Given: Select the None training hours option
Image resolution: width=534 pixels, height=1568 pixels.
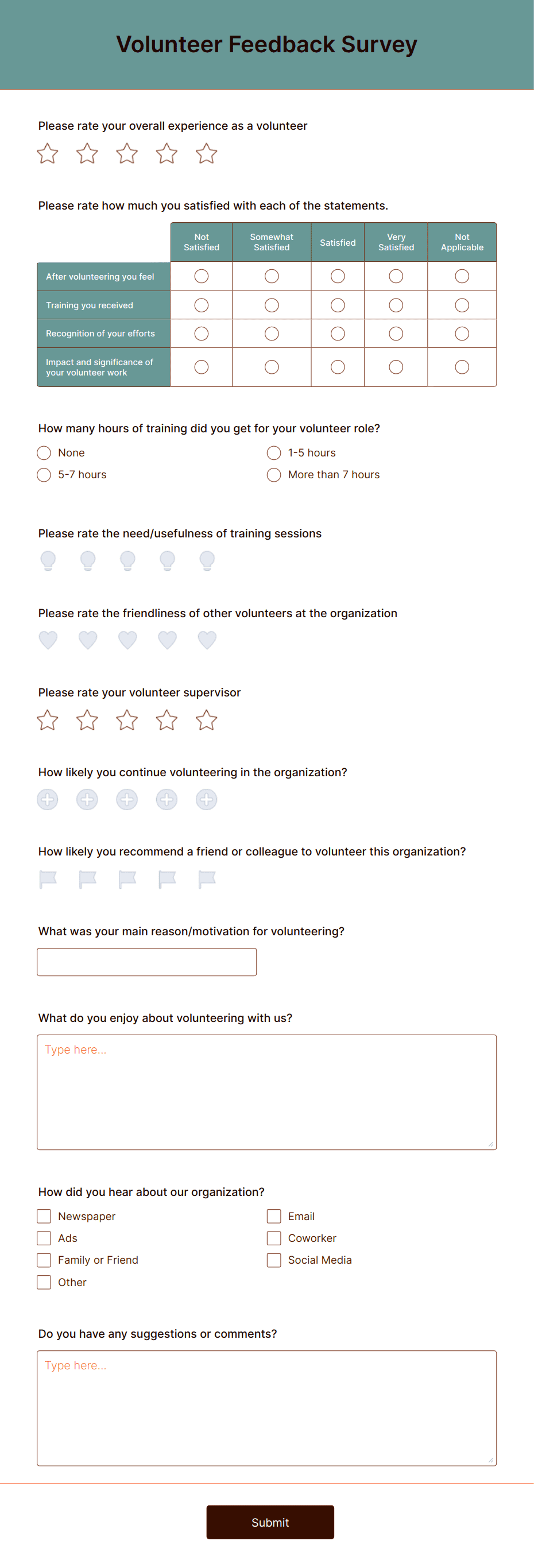Looking at the screenshot, I should 43,453.
